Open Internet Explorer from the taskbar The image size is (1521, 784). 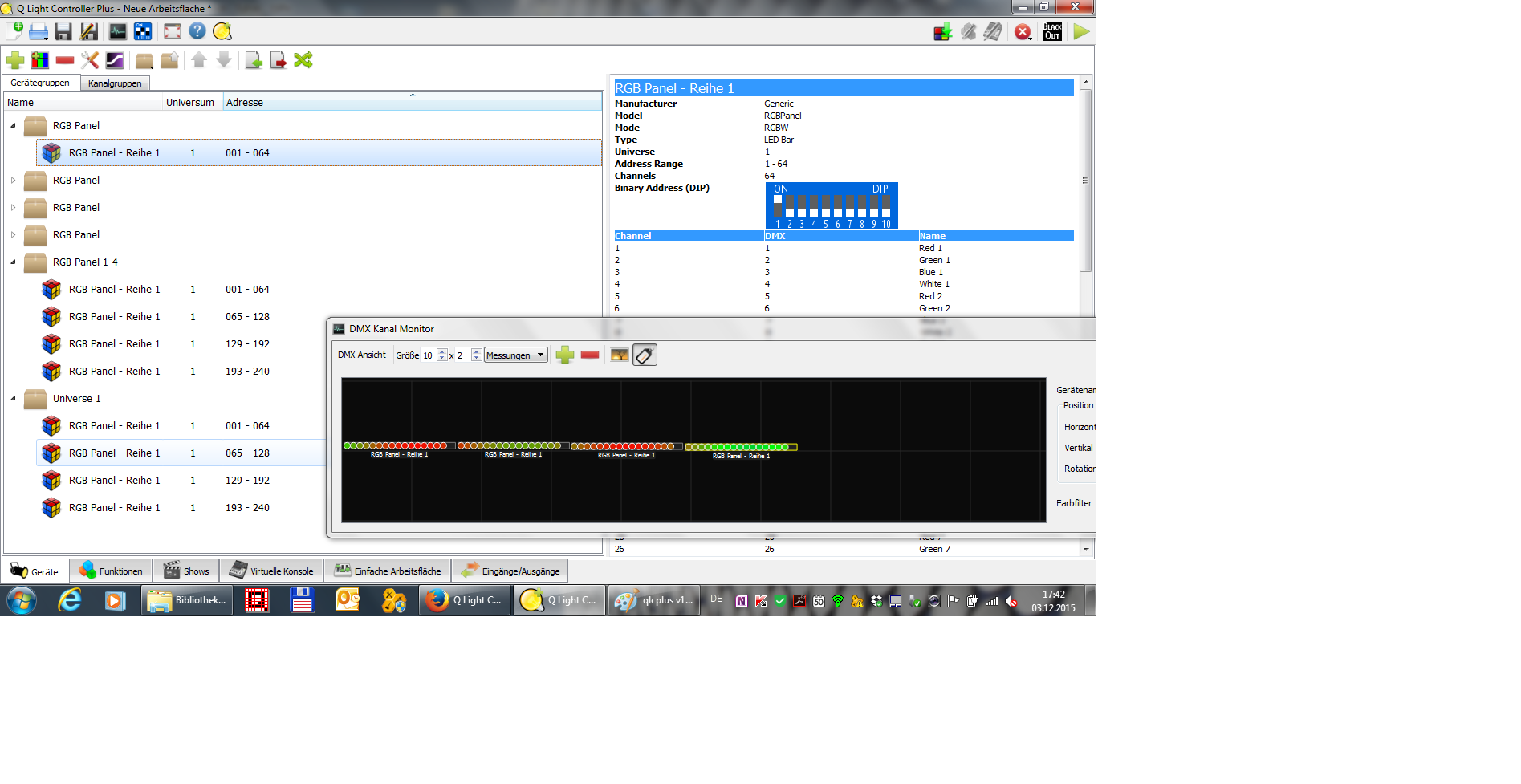(x=70, y=600)
